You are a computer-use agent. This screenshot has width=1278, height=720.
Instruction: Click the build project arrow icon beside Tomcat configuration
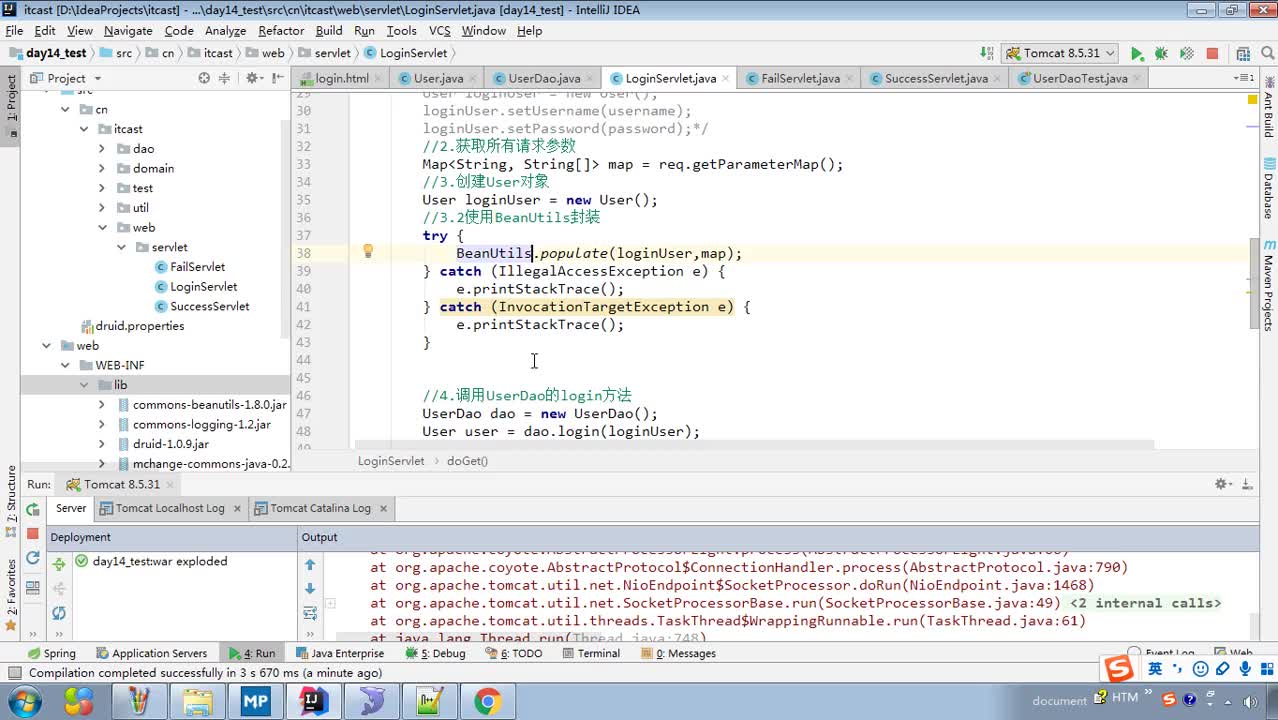[986, 53]
